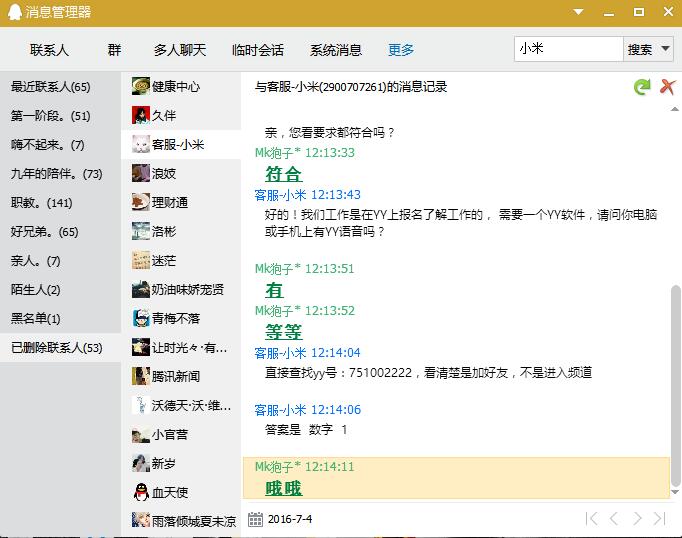Select the 理财通 contact avatar
Screen dimensions: 682x538
coord(140,202)
